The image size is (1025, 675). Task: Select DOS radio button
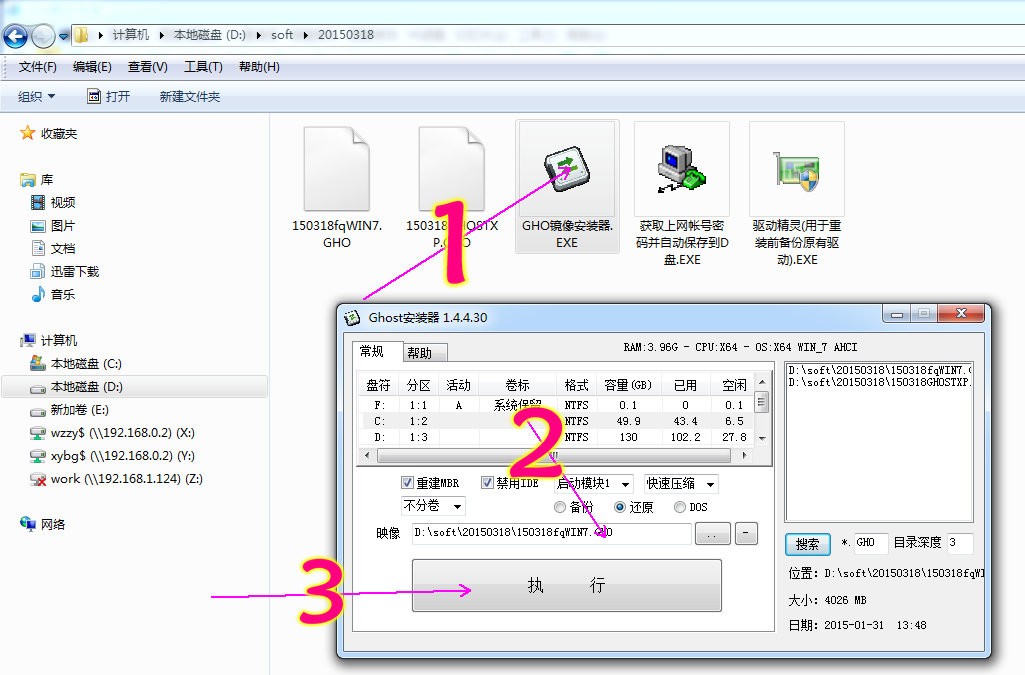click(680, 507)
